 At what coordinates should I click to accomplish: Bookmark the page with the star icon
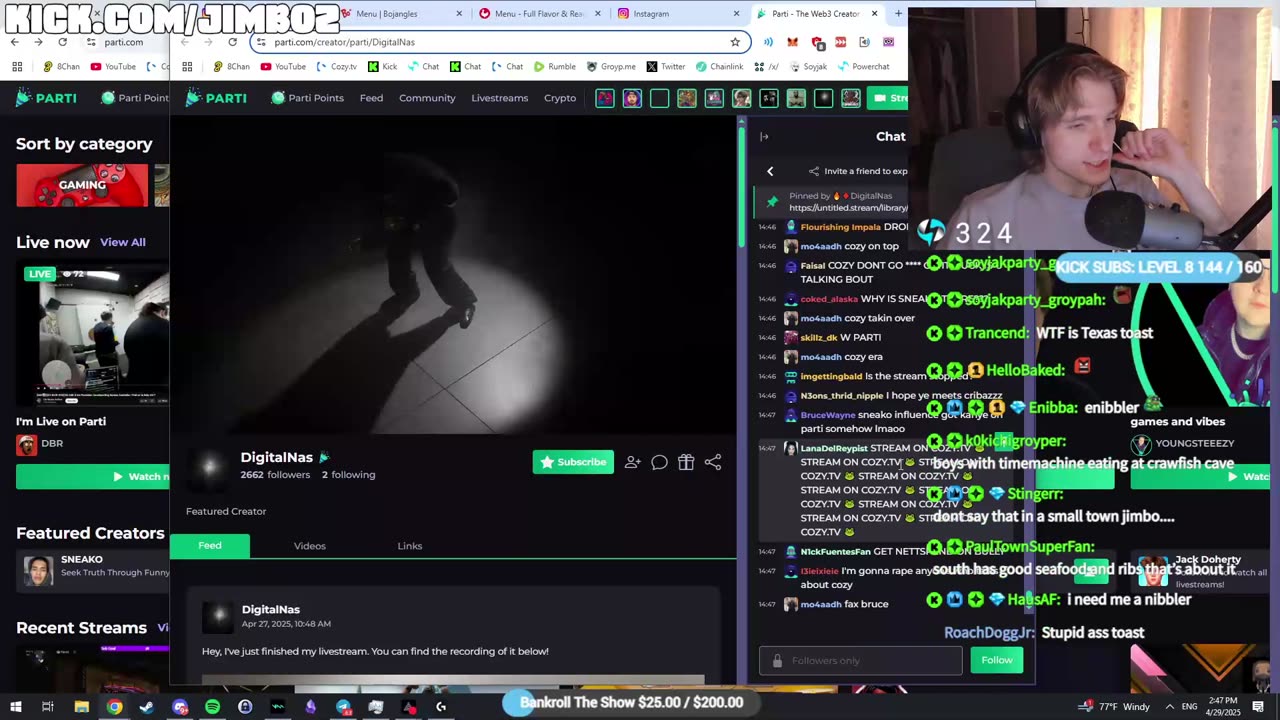point(735,42)
